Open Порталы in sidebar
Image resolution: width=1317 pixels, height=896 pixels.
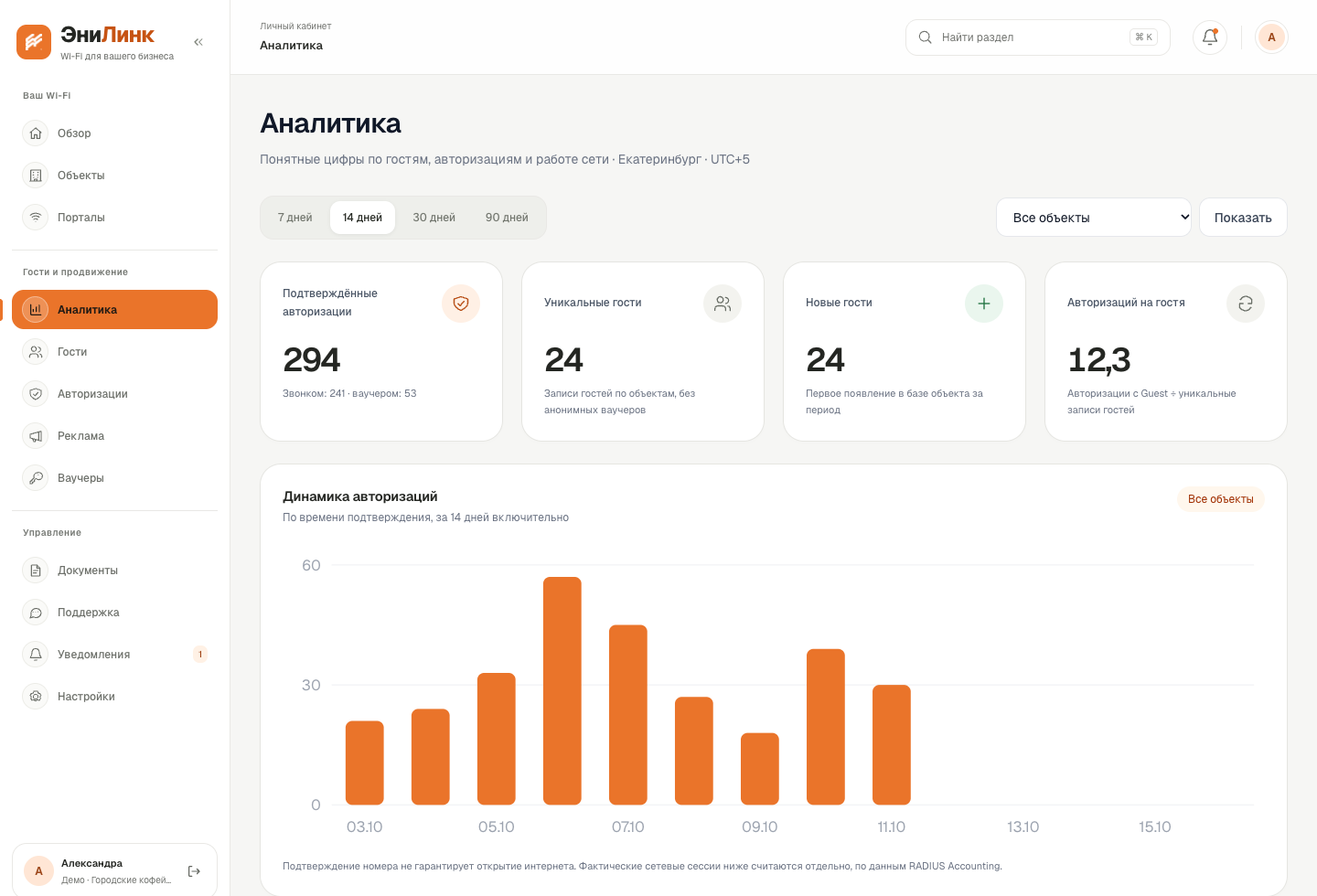point(114,218)
